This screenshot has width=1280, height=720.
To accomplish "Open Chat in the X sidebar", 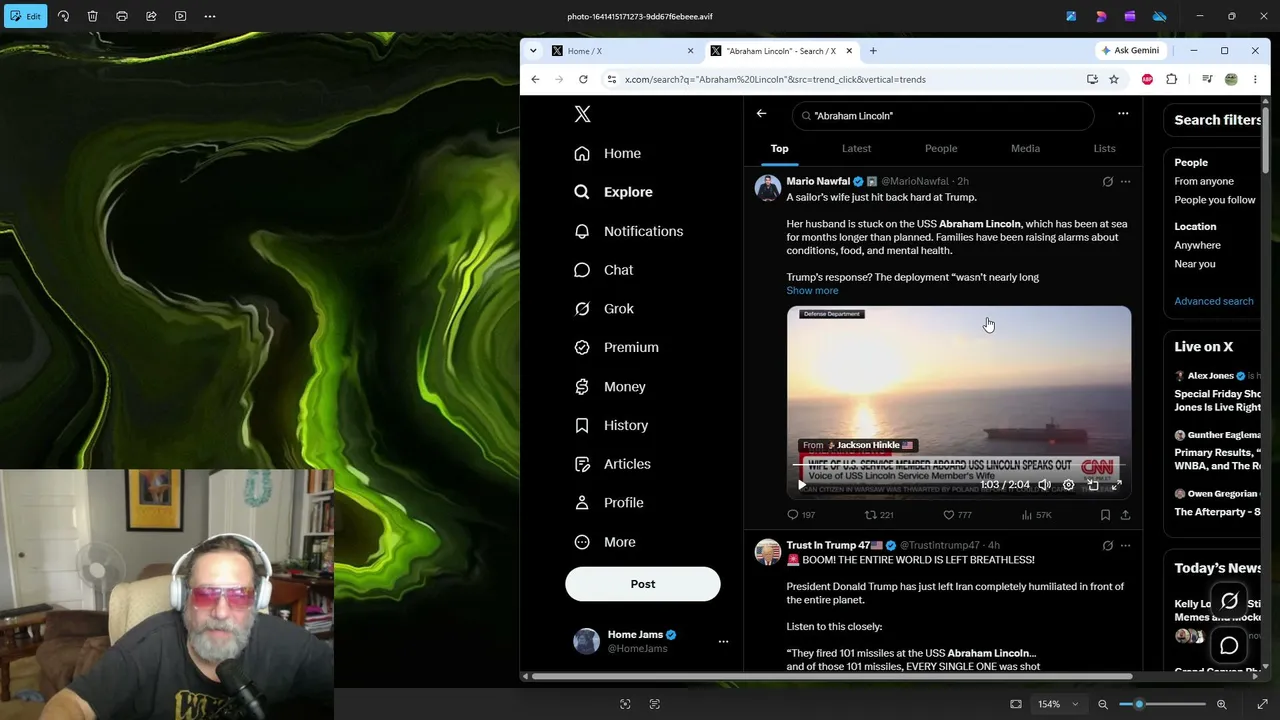I will pyautogui.click(x=603, y=270).
